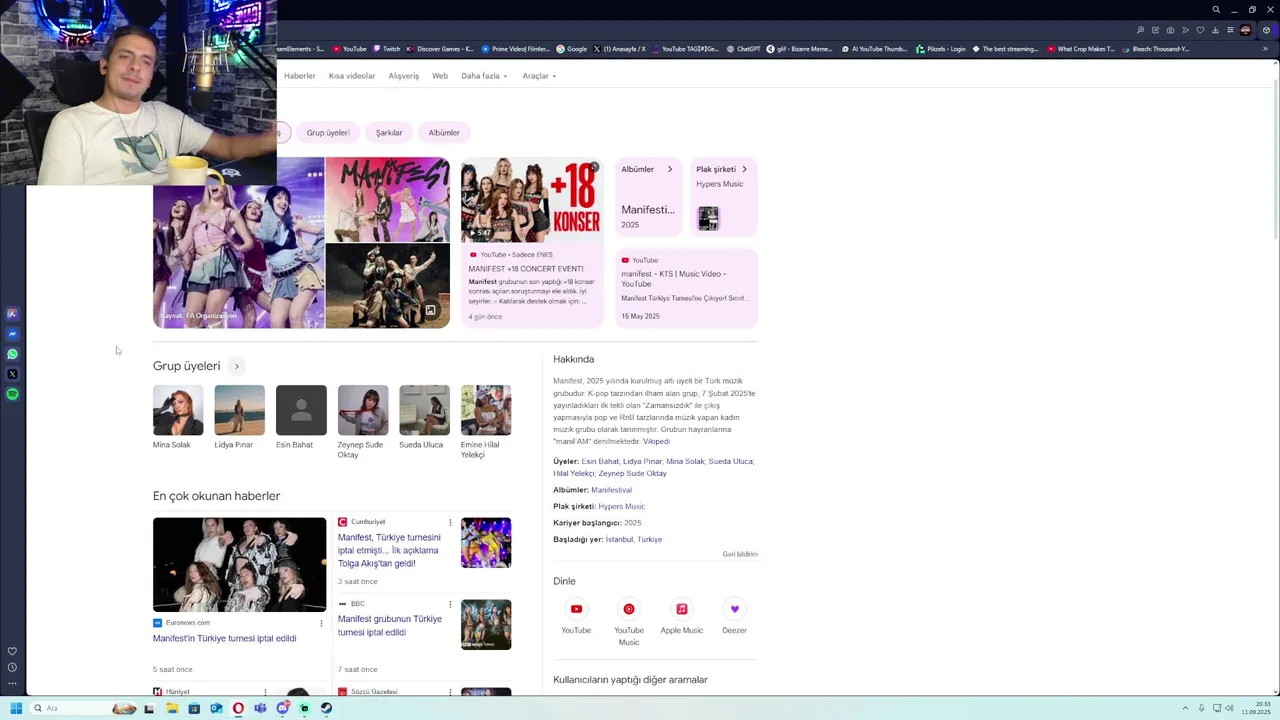Open Aria AI in the Opera sidebar

(x=12, y=314)
